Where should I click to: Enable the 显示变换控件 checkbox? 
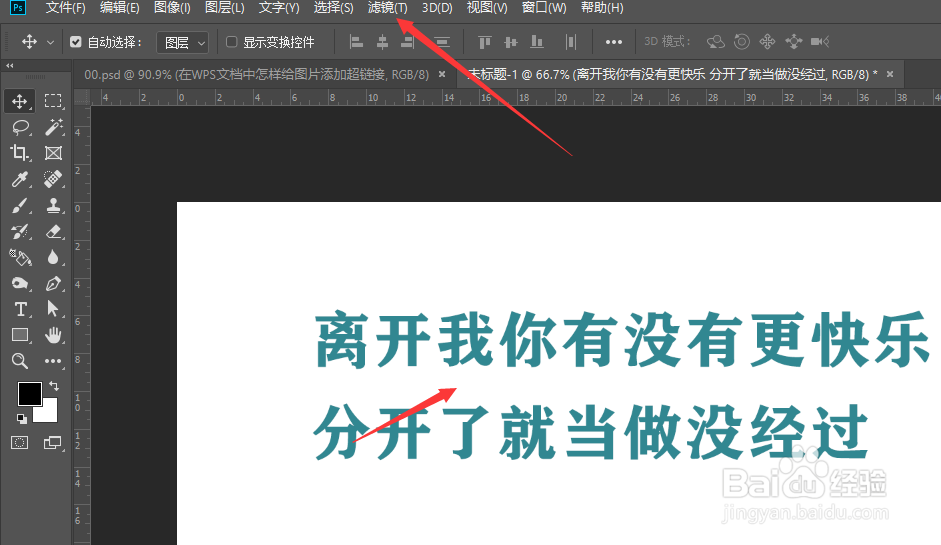tap(231, 42)
